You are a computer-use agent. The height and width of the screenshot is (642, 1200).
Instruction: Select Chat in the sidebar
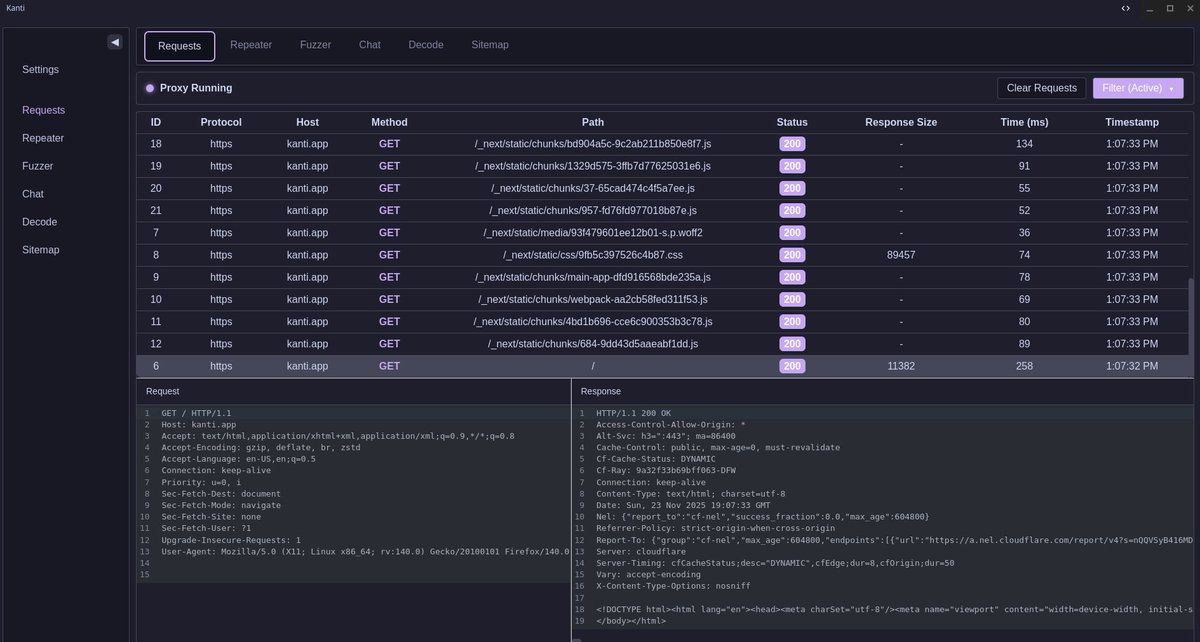pos(33,194)
